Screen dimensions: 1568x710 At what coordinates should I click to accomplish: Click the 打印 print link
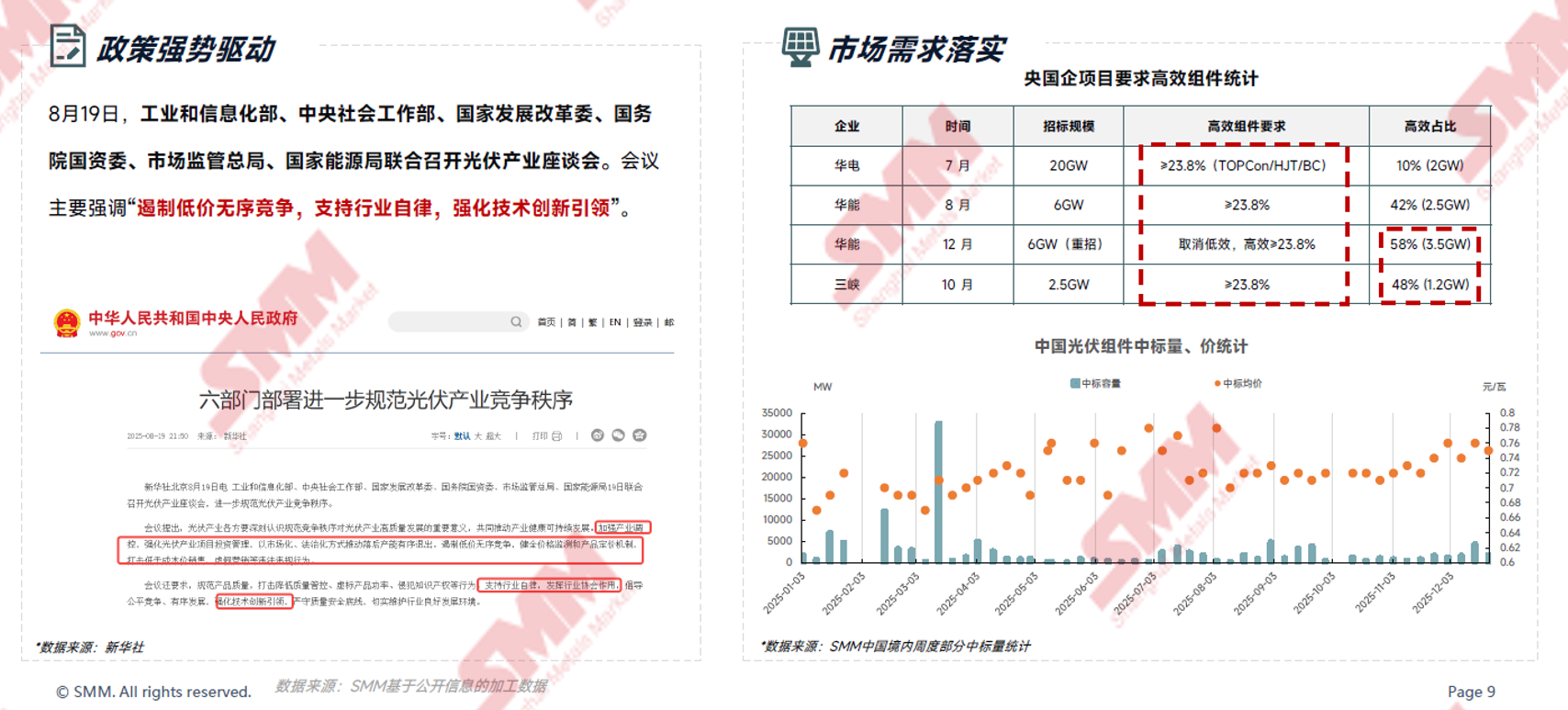click(540, 436)
